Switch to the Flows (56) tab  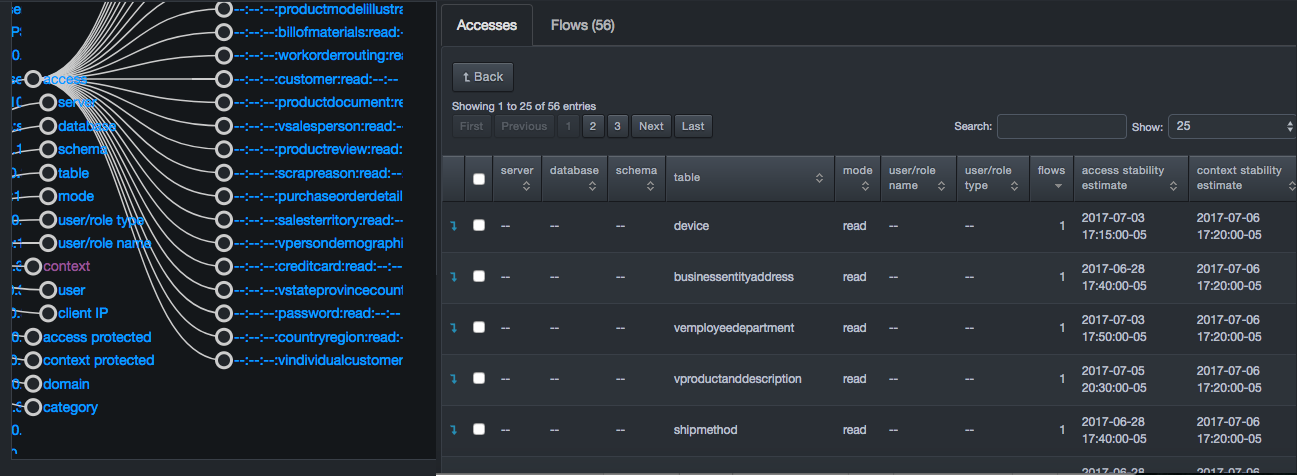(582, 25)
